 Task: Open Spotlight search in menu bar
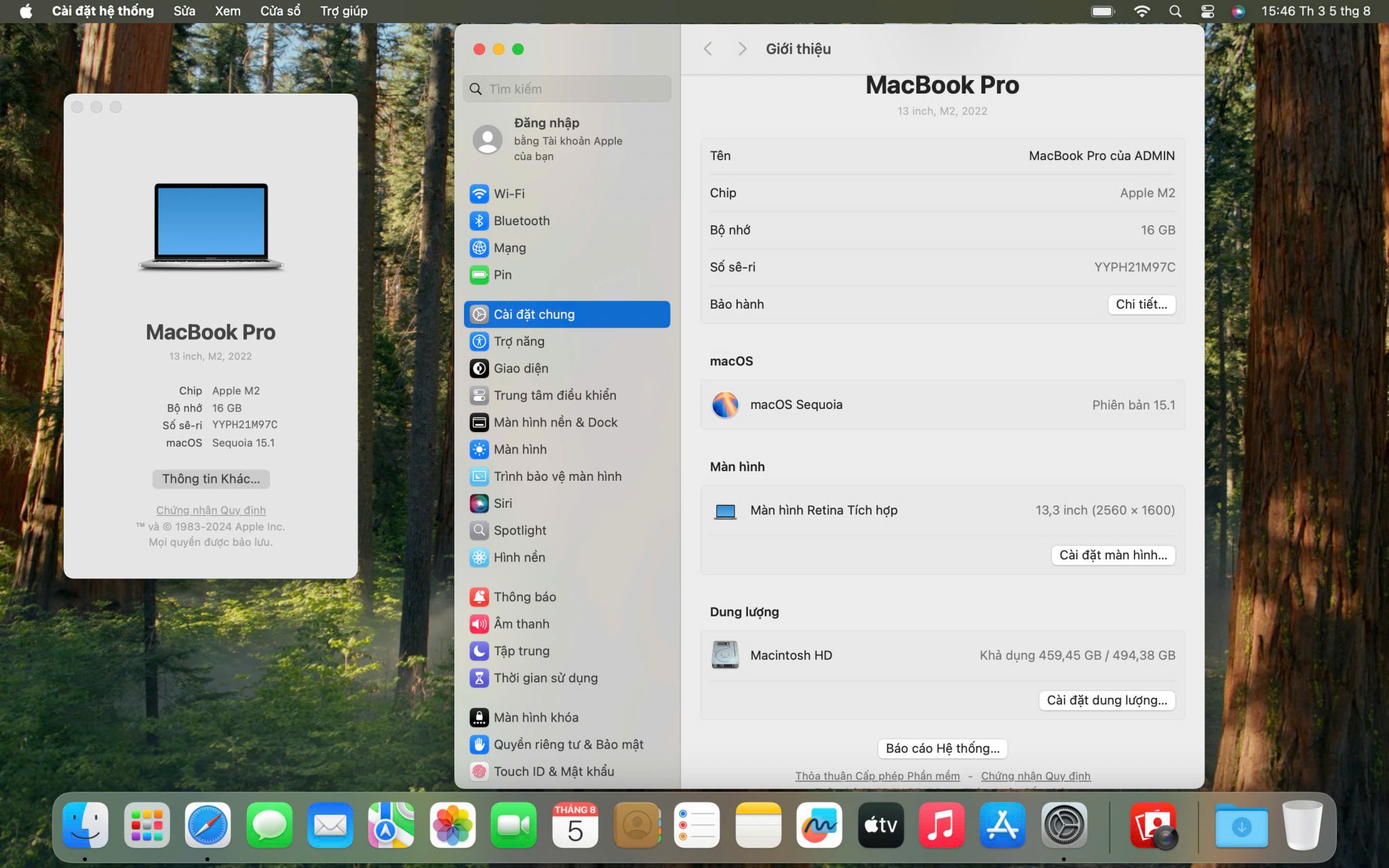tap(1175, 11)
